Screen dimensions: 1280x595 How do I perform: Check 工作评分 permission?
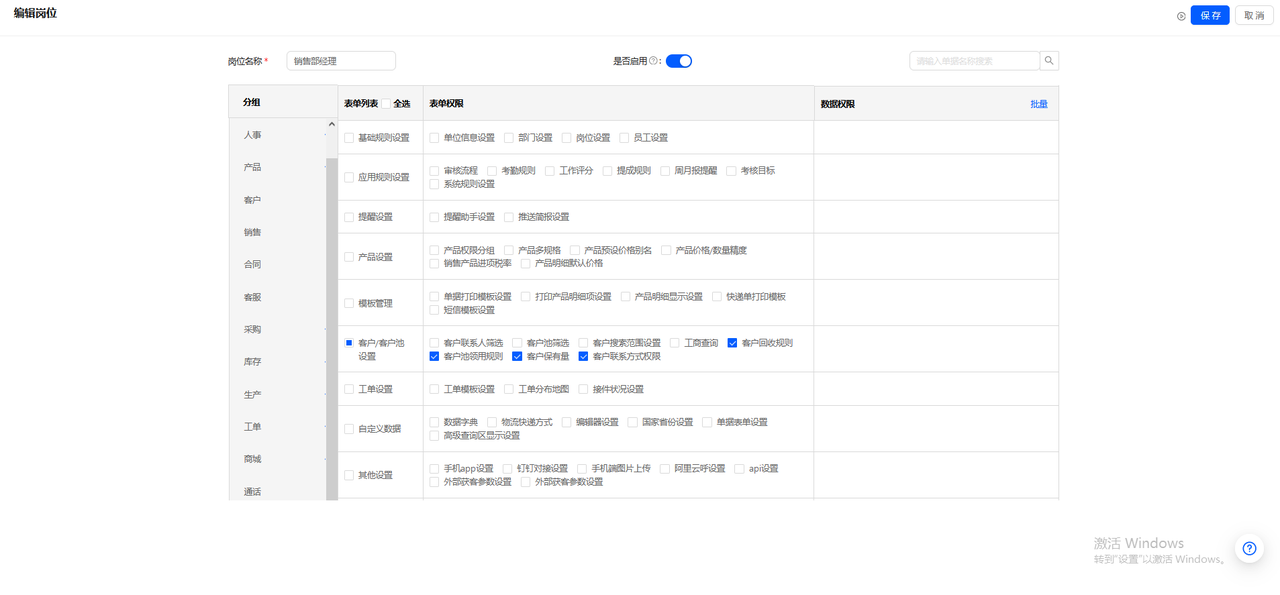tap(549, 171)
